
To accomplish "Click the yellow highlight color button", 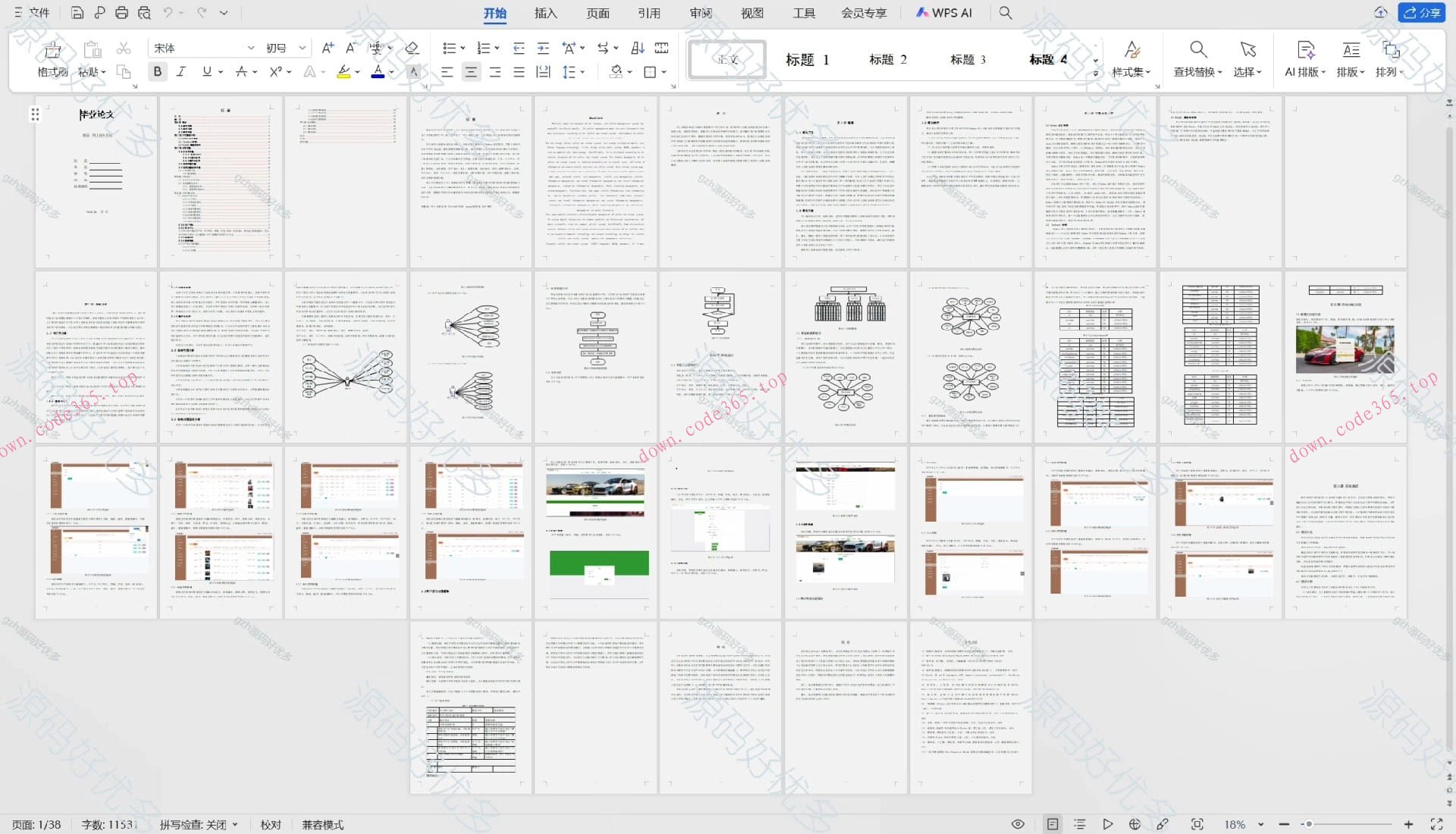I will (344, 71).
